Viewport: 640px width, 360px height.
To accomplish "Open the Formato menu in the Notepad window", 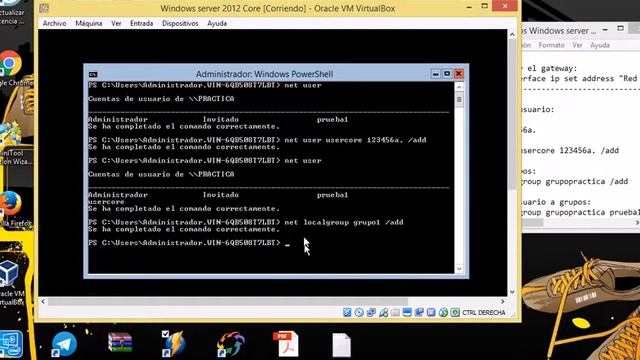I will click(x=551, y=45).
